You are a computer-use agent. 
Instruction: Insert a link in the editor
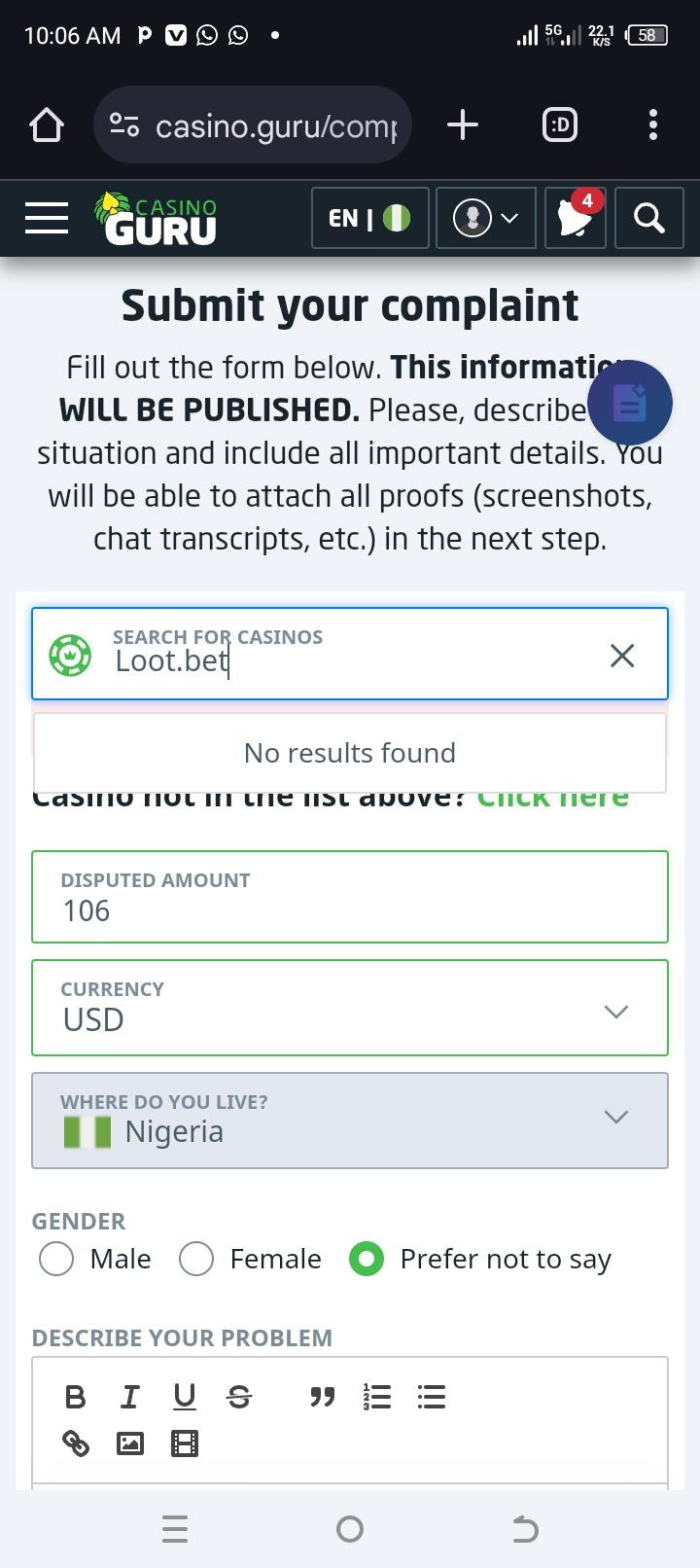[x=75, y=1443]
